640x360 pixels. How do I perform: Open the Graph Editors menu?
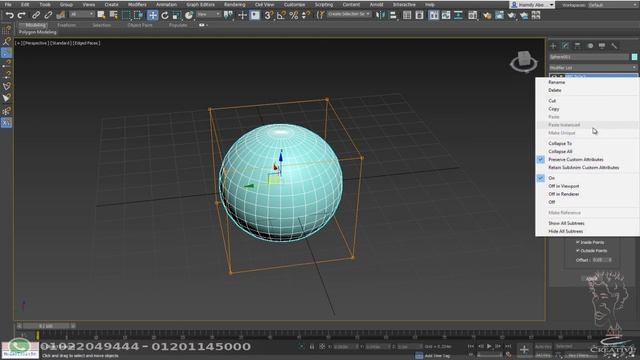pyautogui.click(x=200, y=4)
